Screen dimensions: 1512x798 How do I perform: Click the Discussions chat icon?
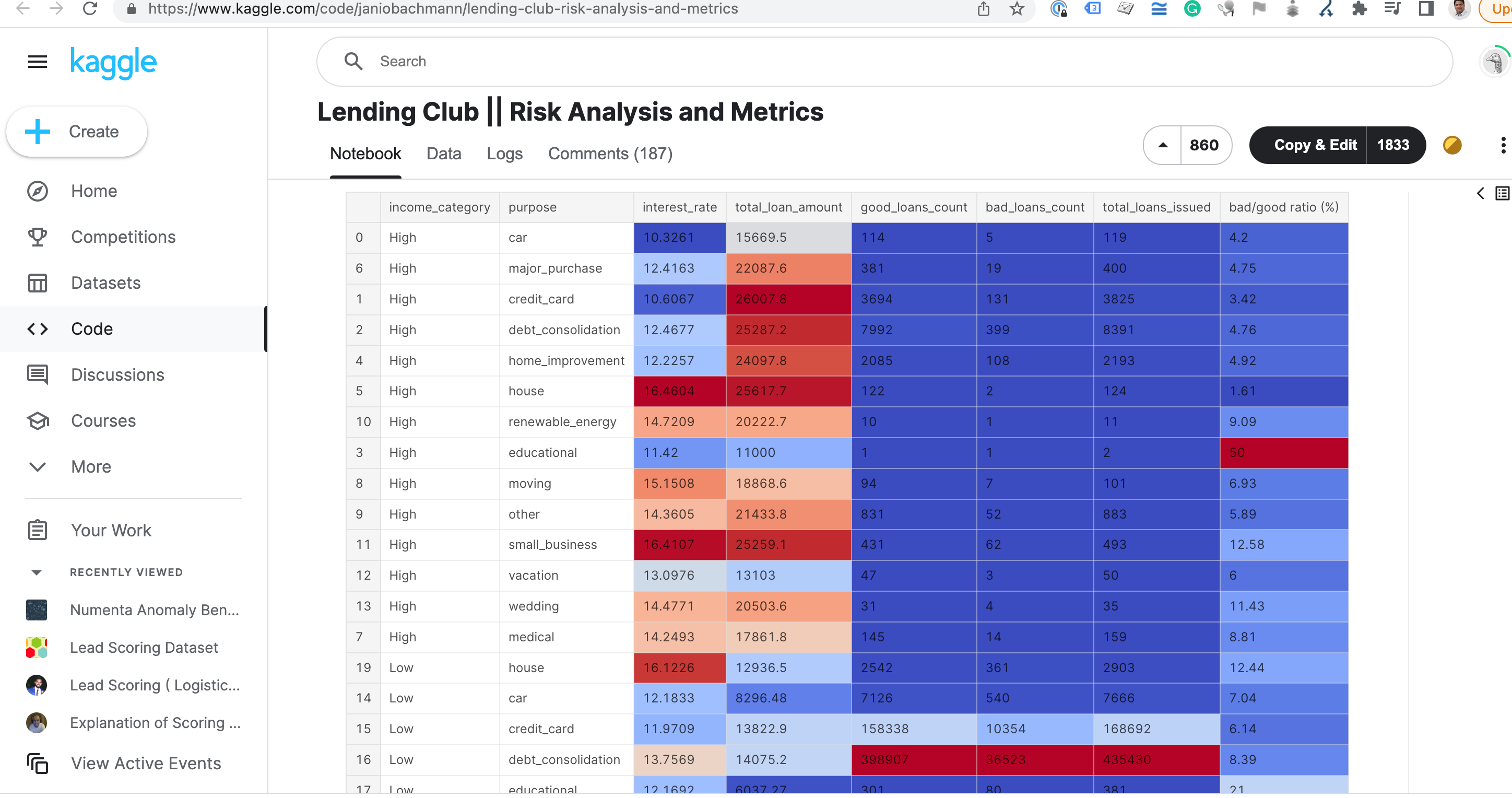pyautogui.click(x=38, y=374)
